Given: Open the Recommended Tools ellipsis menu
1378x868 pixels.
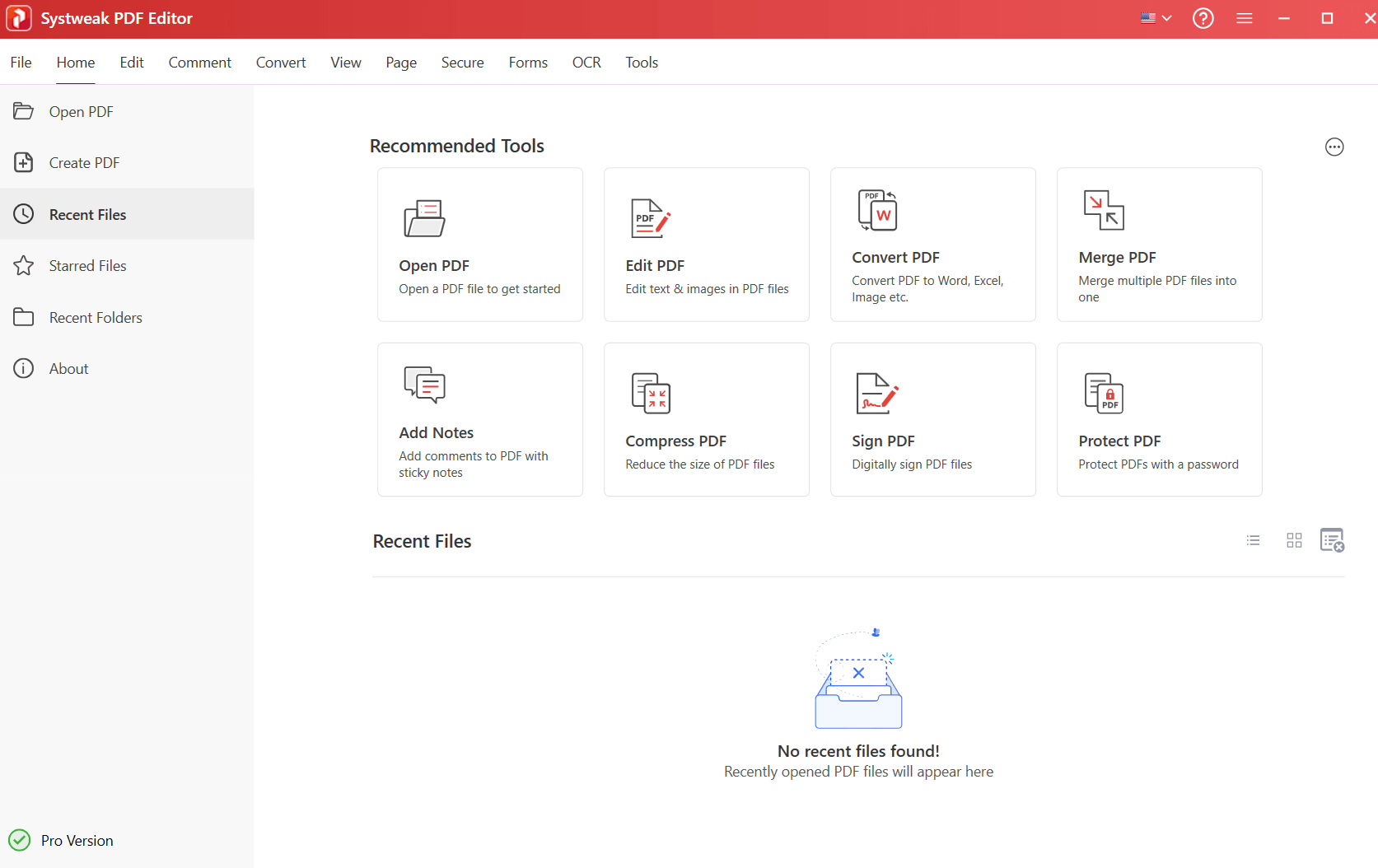Looking at the screenshot, I should pyautogui.click(x=1334, y=147).
